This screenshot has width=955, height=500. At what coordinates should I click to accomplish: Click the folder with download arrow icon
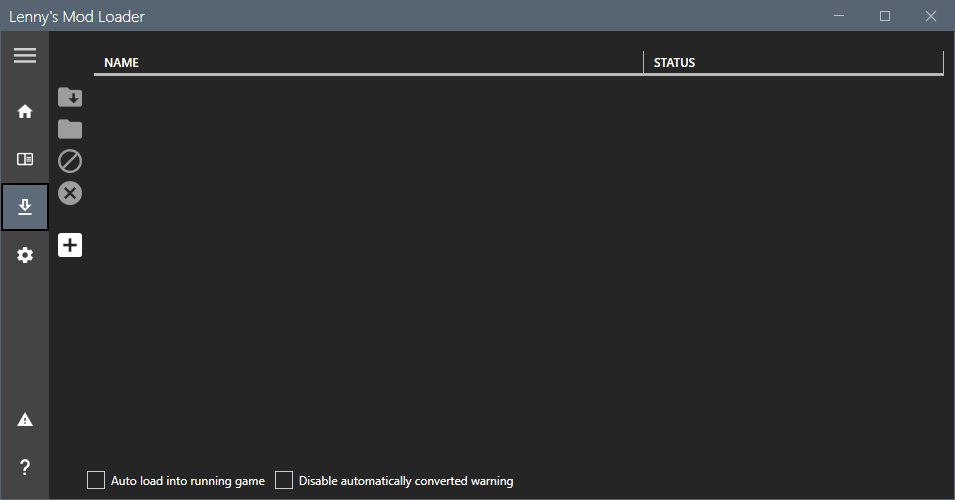[x=70, y=97]
